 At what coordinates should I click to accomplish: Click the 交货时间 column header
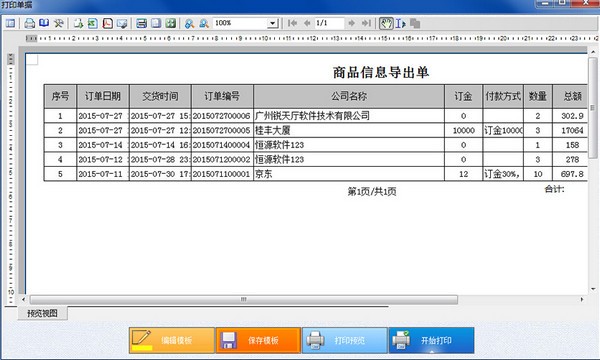click(160, 96)
